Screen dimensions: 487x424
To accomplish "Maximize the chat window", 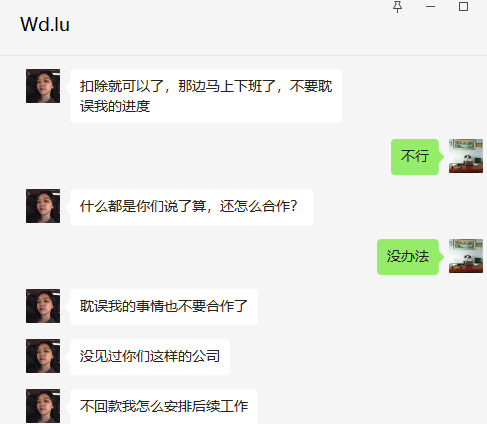I will pyautogui.click(x=463, y=6).
